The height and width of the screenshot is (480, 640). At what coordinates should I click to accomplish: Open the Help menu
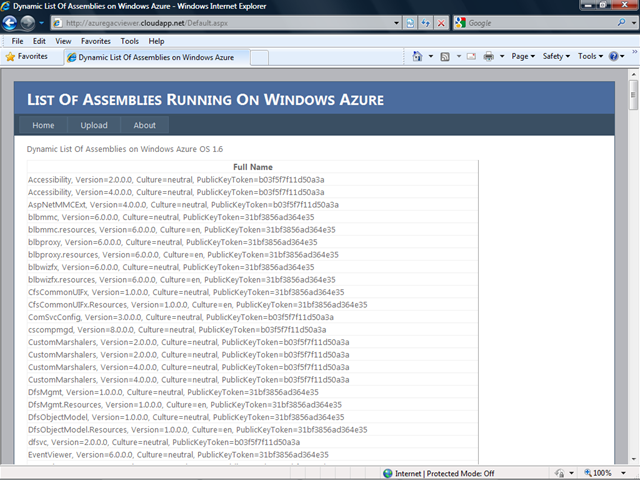(x=156, y=41)
